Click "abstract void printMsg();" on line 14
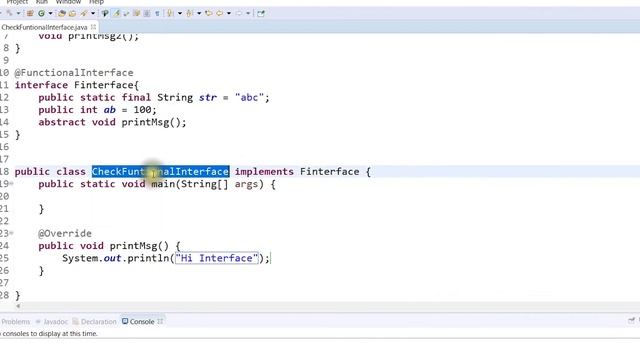640x360 pixels. coord(112,122)
